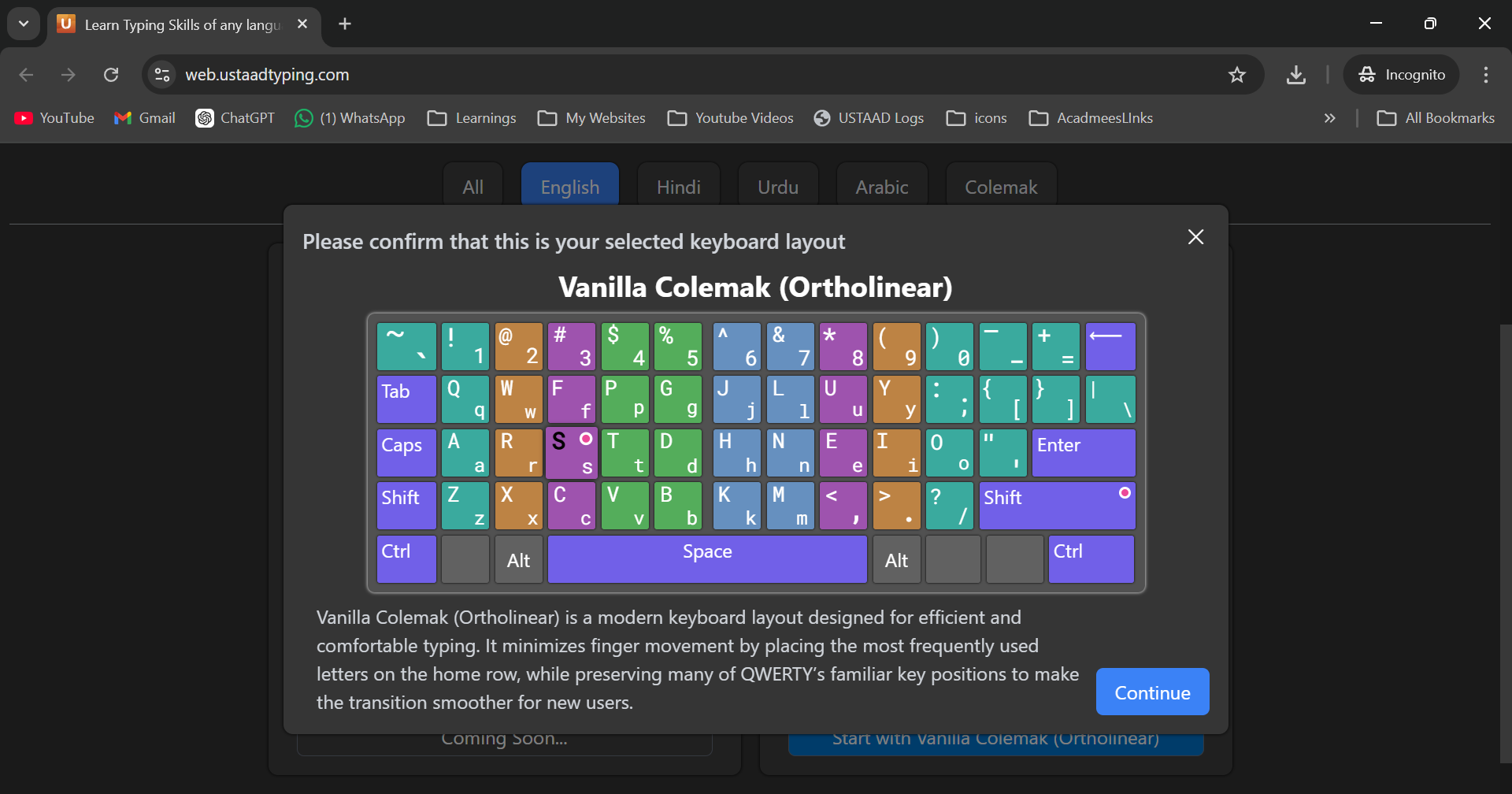Show hidden bookmarks with the double chevron

pos(1329,118)
